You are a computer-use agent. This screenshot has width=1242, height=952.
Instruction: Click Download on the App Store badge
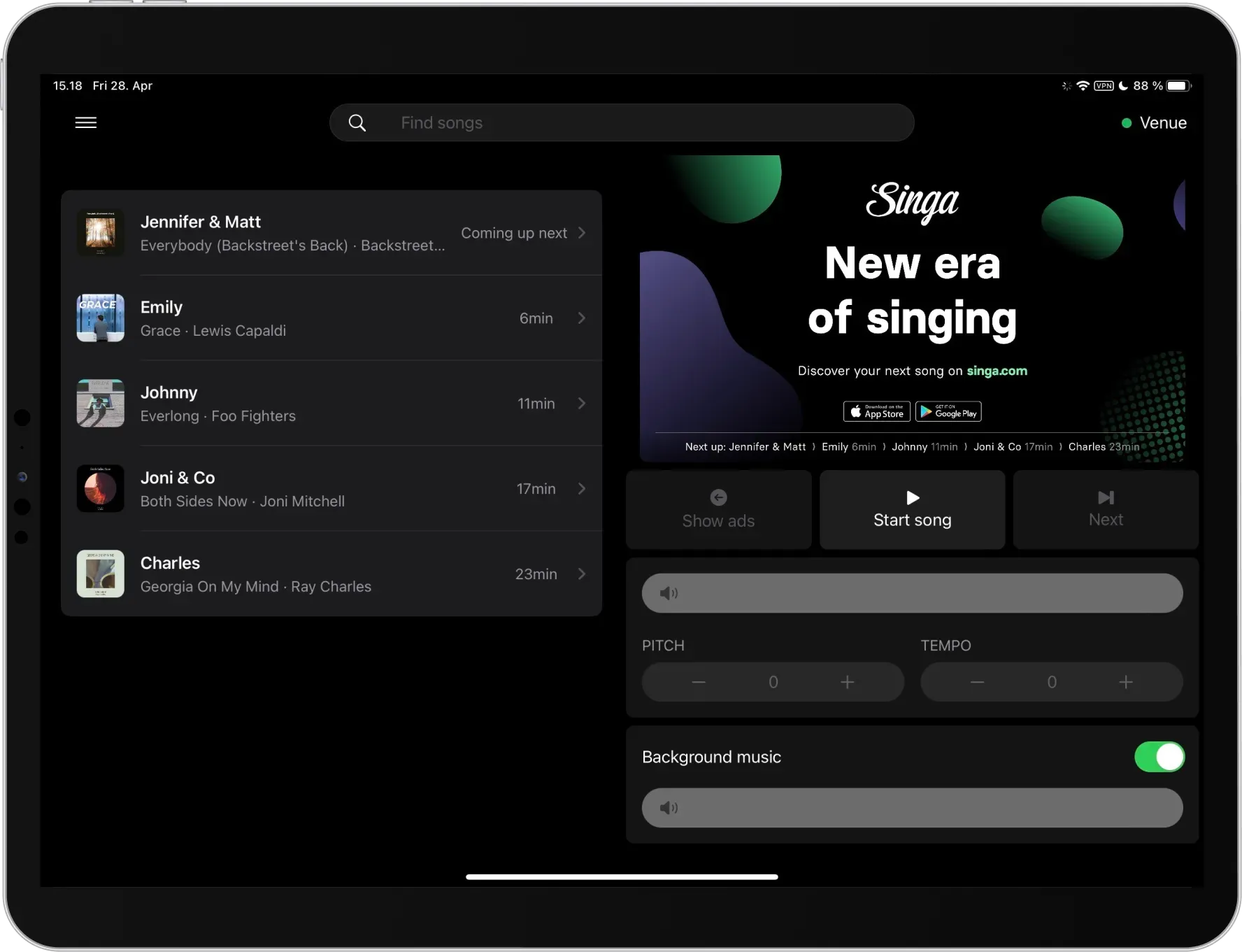pyautogui.click(x=877, y=411)
